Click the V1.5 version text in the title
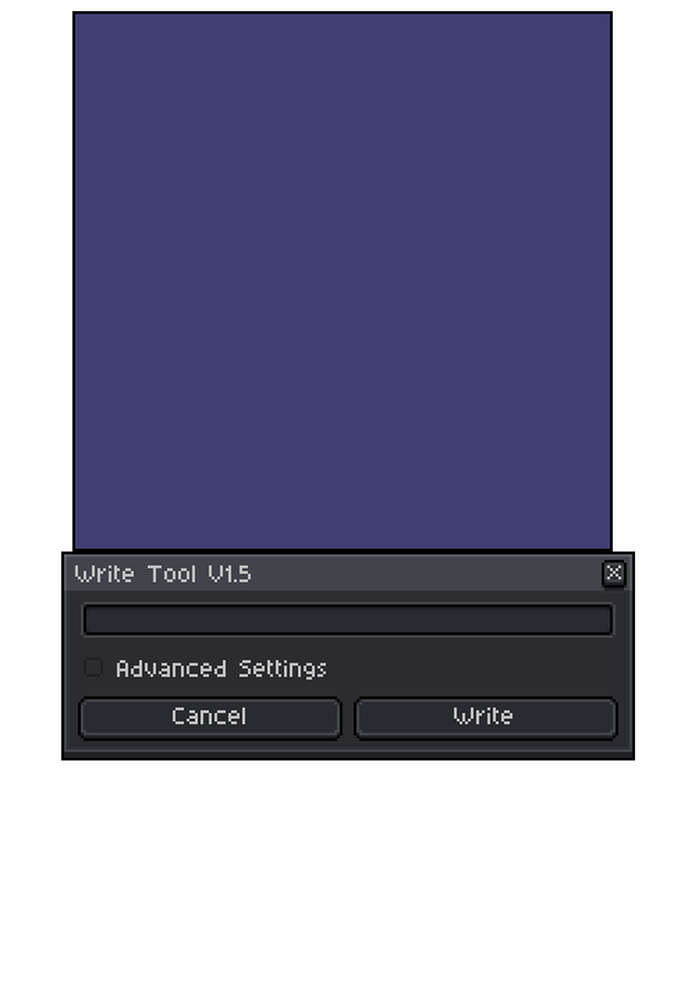 pyautogui.click(x=232, y=573)
